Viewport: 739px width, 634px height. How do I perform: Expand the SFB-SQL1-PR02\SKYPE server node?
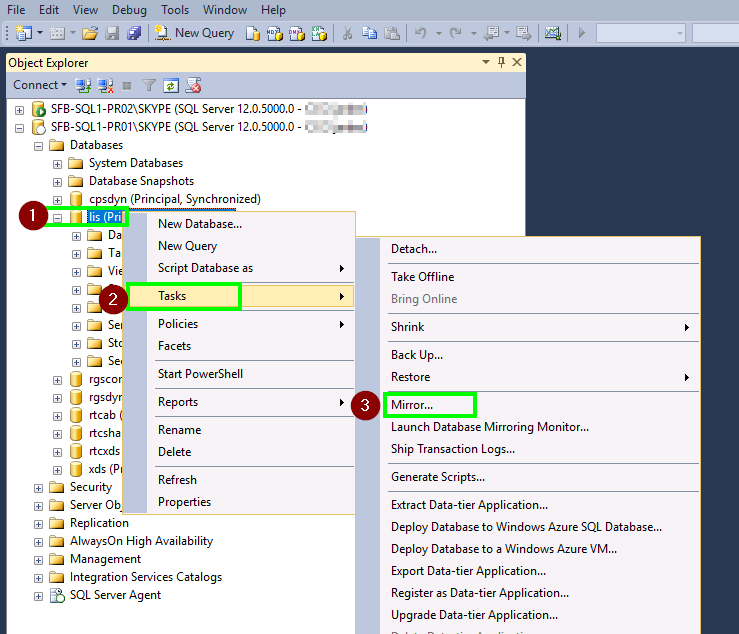(x=19, y=110)
